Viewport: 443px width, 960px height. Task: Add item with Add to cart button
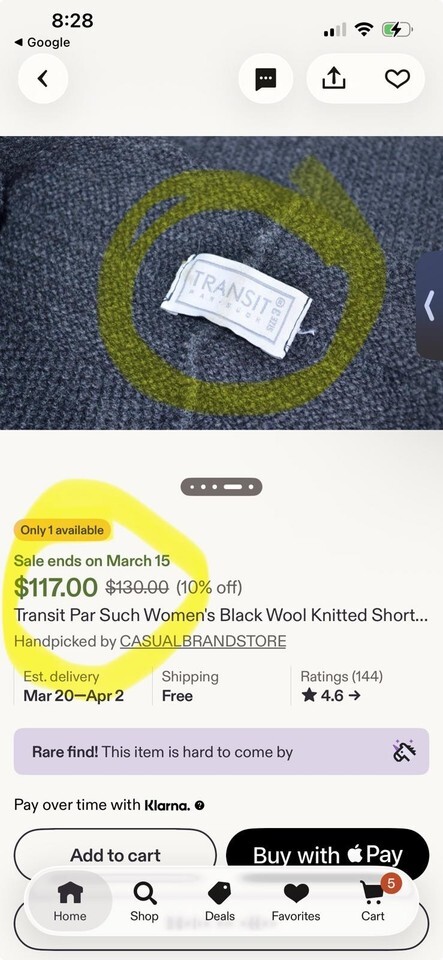115,854
